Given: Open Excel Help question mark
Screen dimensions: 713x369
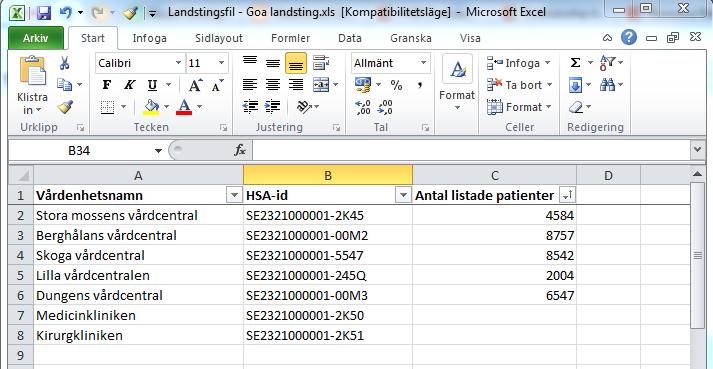Looking at the screenshot, I should pos(629,38).
